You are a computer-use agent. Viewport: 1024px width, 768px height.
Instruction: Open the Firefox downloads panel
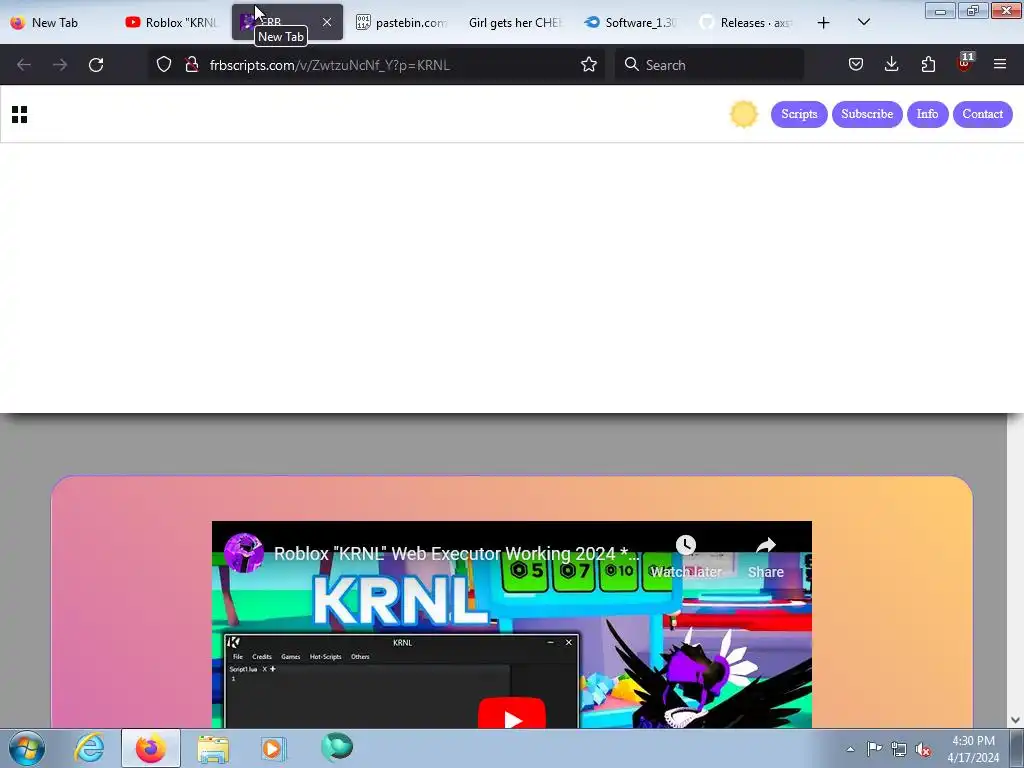891,64
